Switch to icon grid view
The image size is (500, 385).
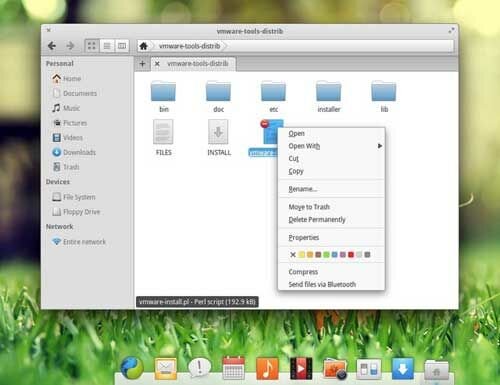tap(92, 46)
